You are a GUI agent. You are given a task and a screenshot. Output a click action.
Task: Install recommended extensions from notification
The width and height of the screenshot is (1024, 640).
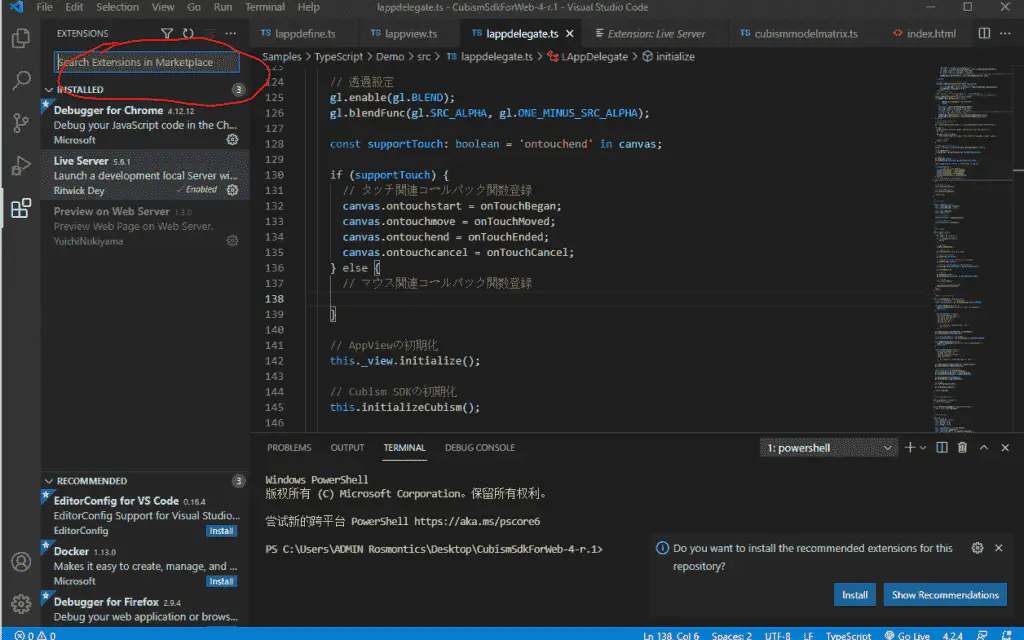[854, 595]
